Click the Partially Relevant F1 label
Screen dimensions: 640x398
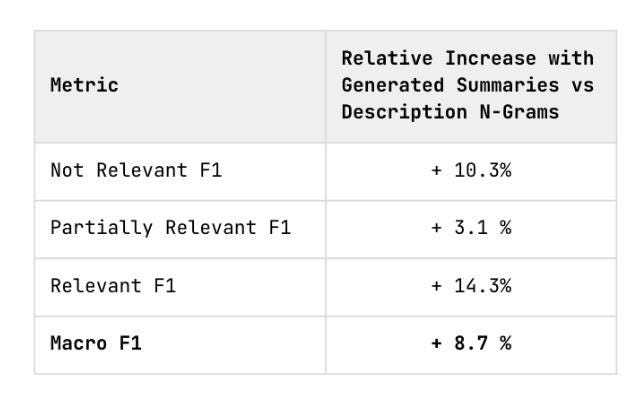[170, 228]
